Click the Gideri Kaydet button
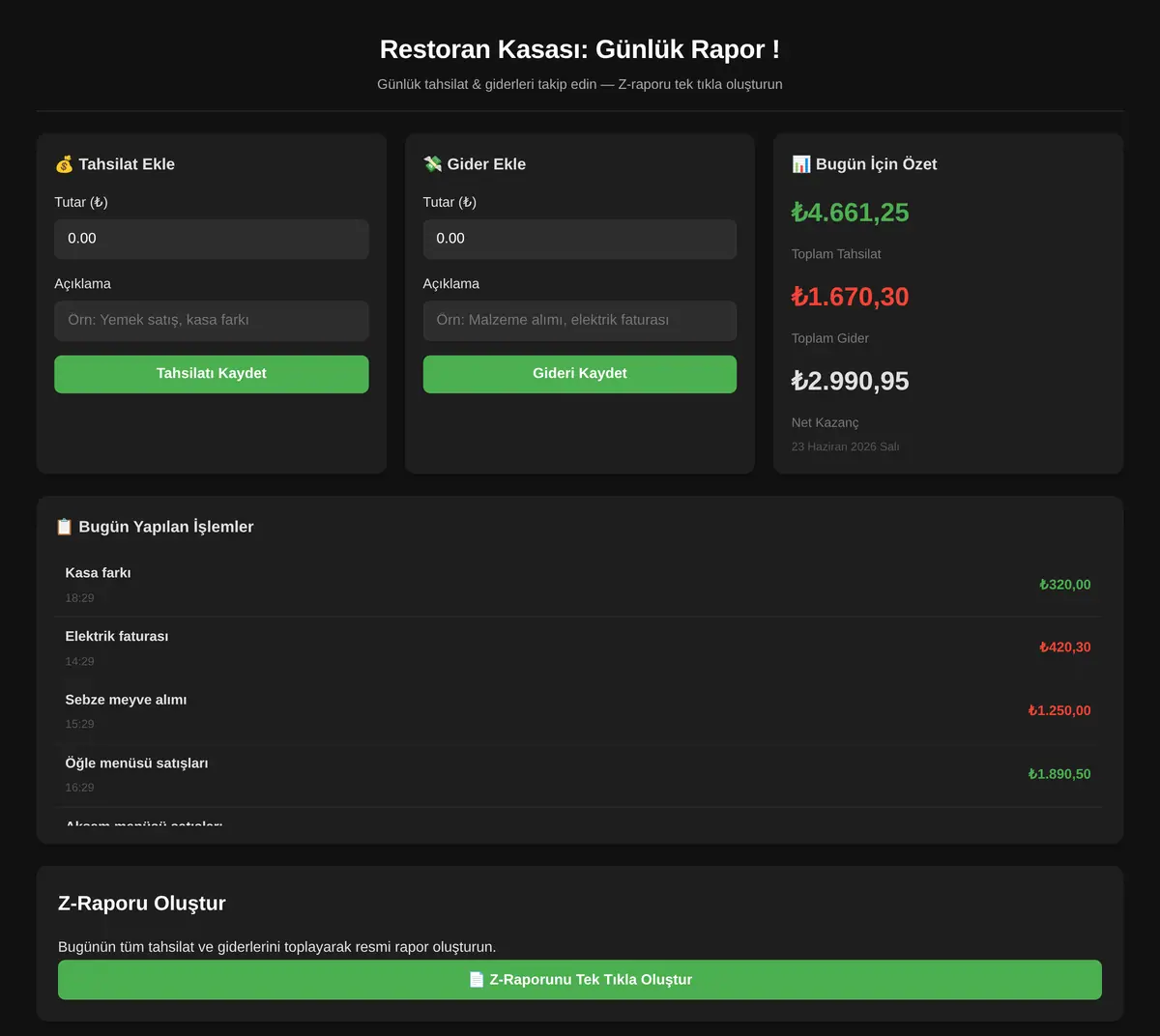 [x=580, y=374]
